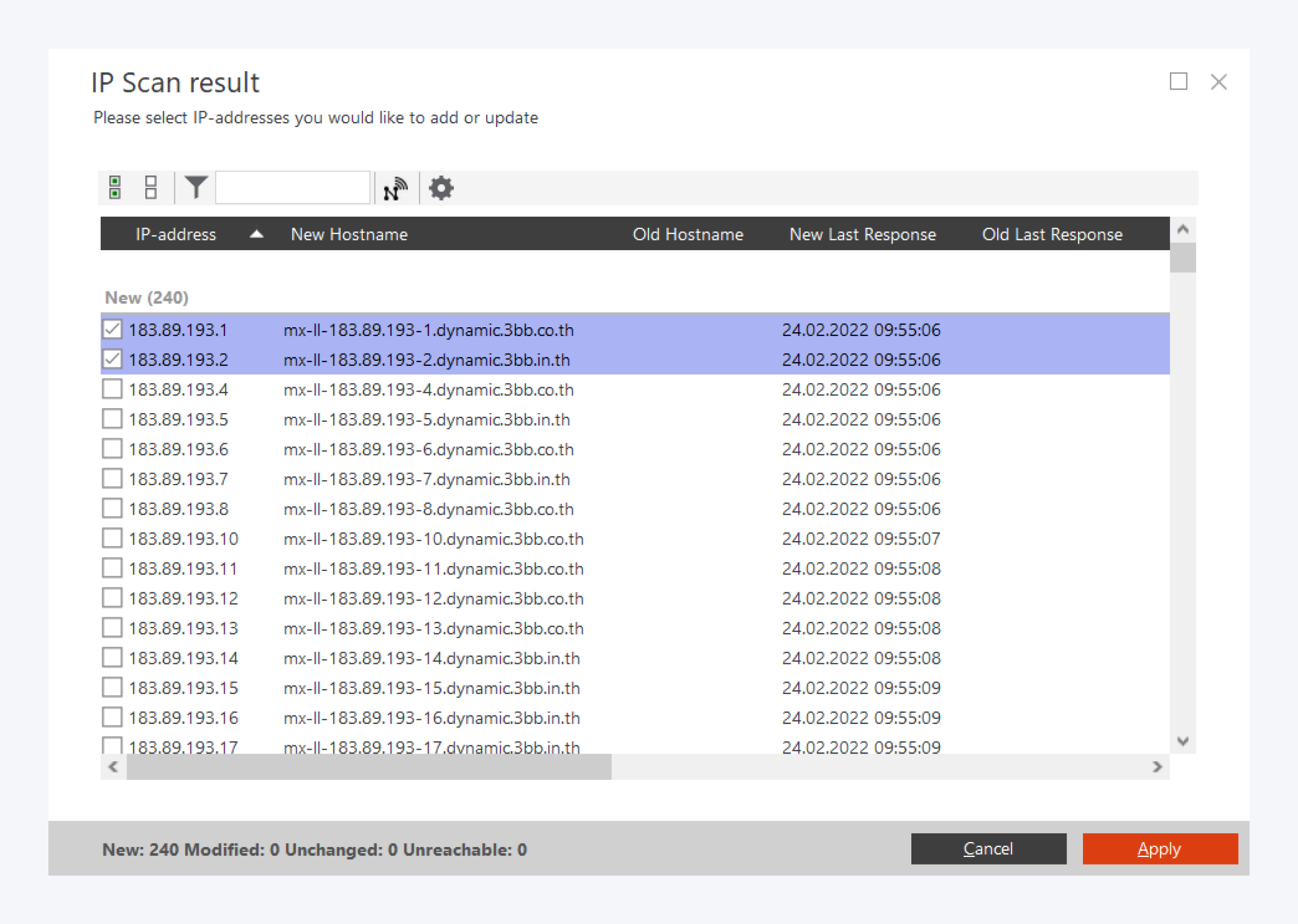
Task: Click the vertical scrollbar up arrow
Action: click(x=1182, y=229)
